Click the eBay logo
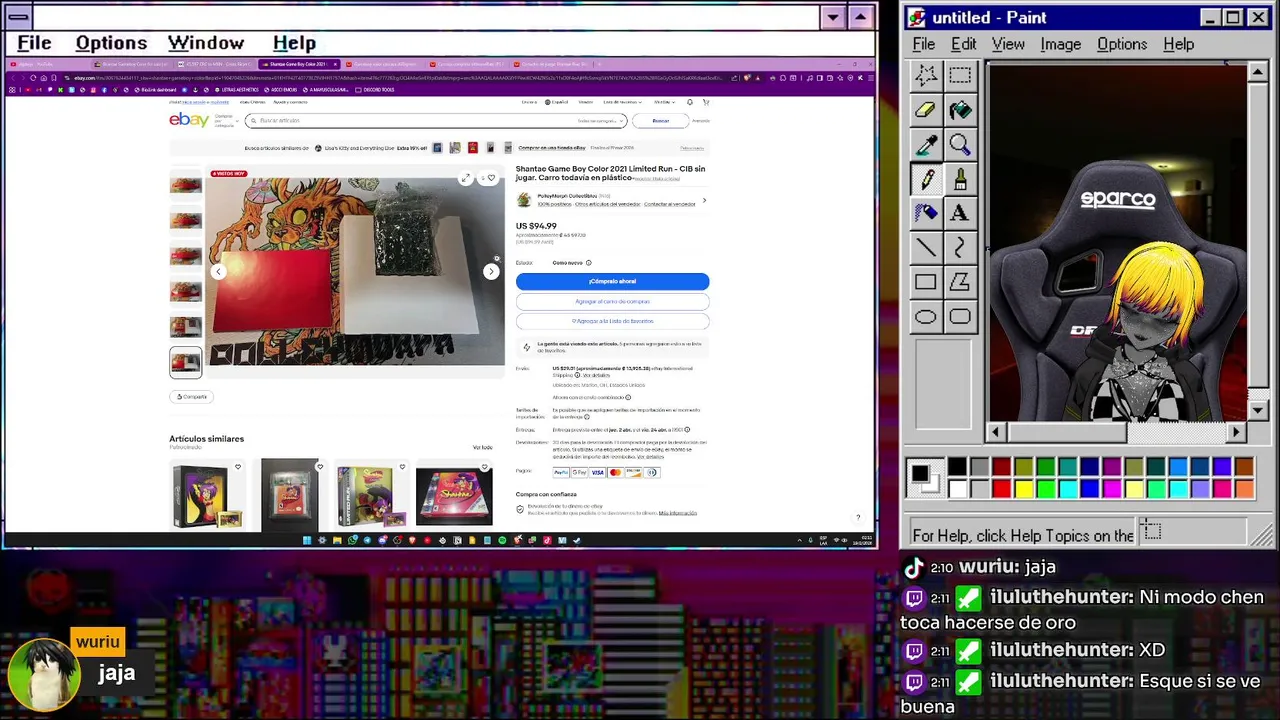1280x720 pixels. click(x=188, y=120)
